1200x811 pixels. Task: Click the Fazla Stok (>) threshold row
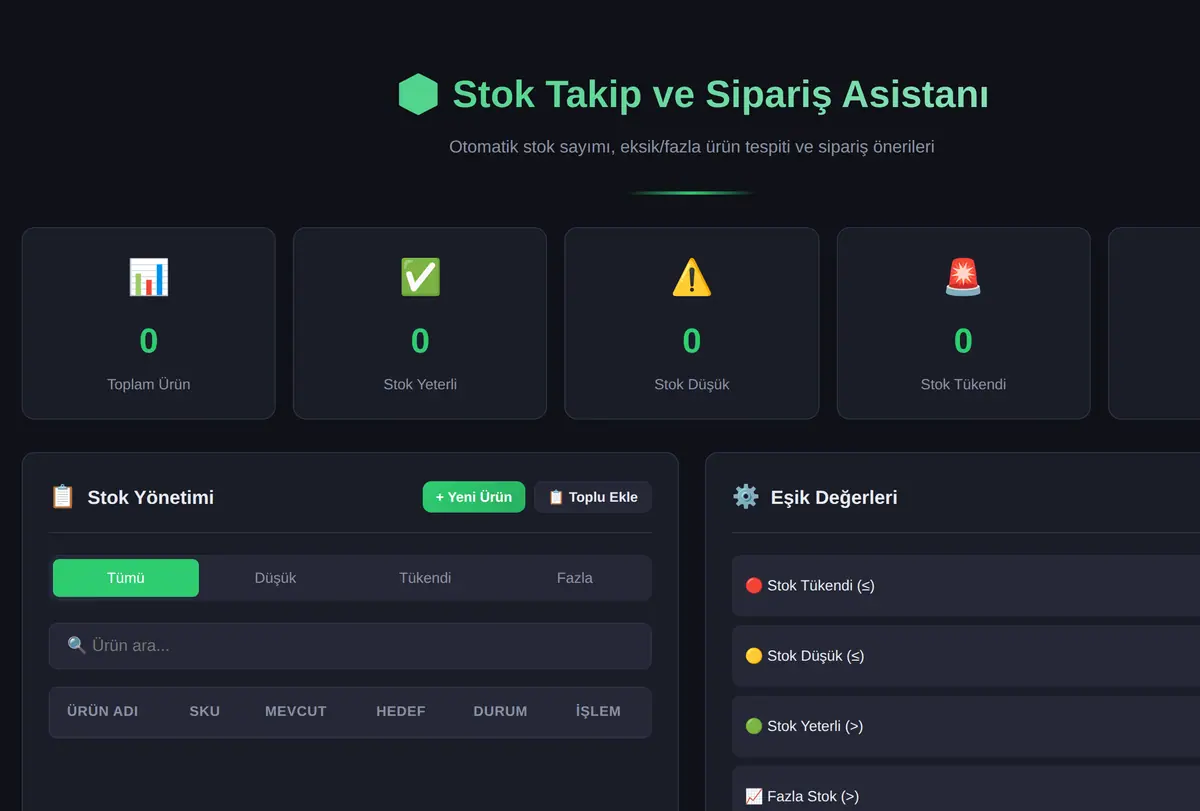[x=966, y=789]
